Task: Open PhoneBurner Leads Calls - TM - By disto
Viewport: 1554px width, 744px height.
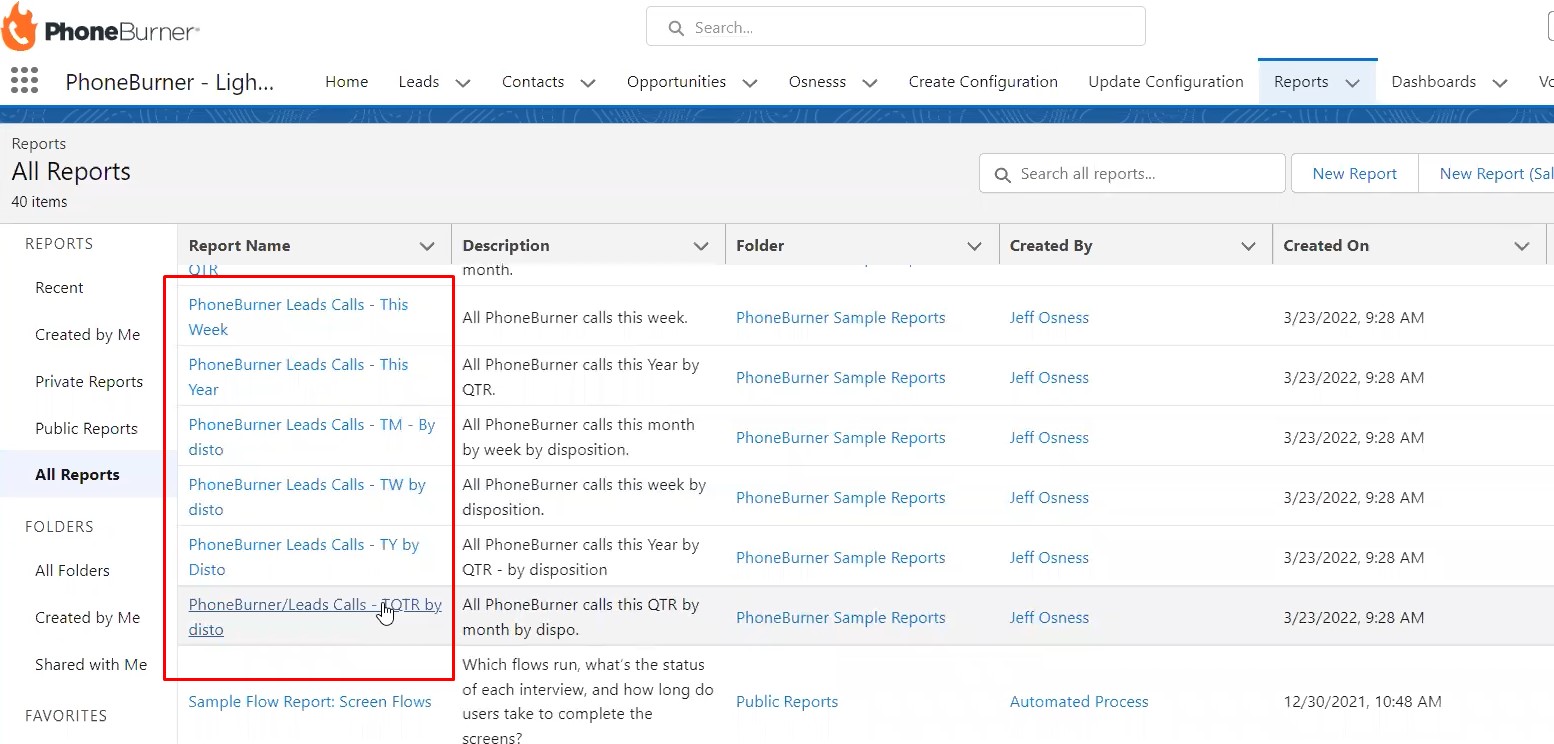Action: tap(312, 437)
